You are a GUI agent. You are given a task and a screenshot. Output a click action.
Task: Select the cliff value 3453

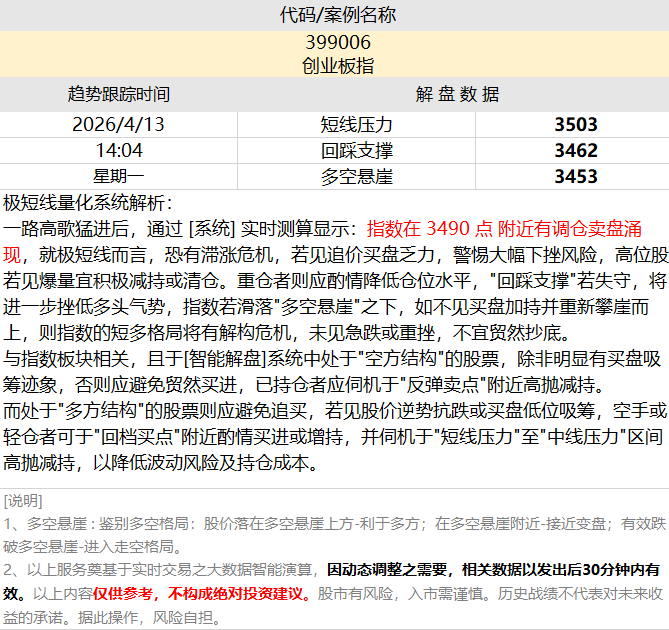(x=575, y=177)
